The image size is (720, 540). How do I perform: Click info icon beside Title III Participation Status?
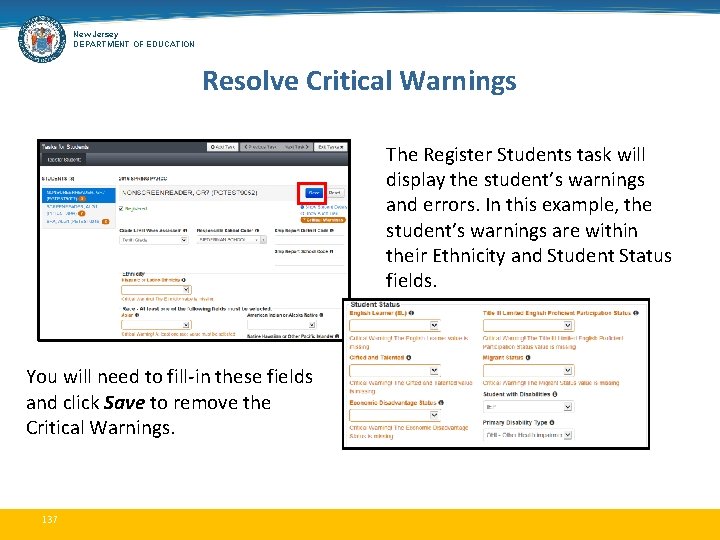[x=636, y=313]
